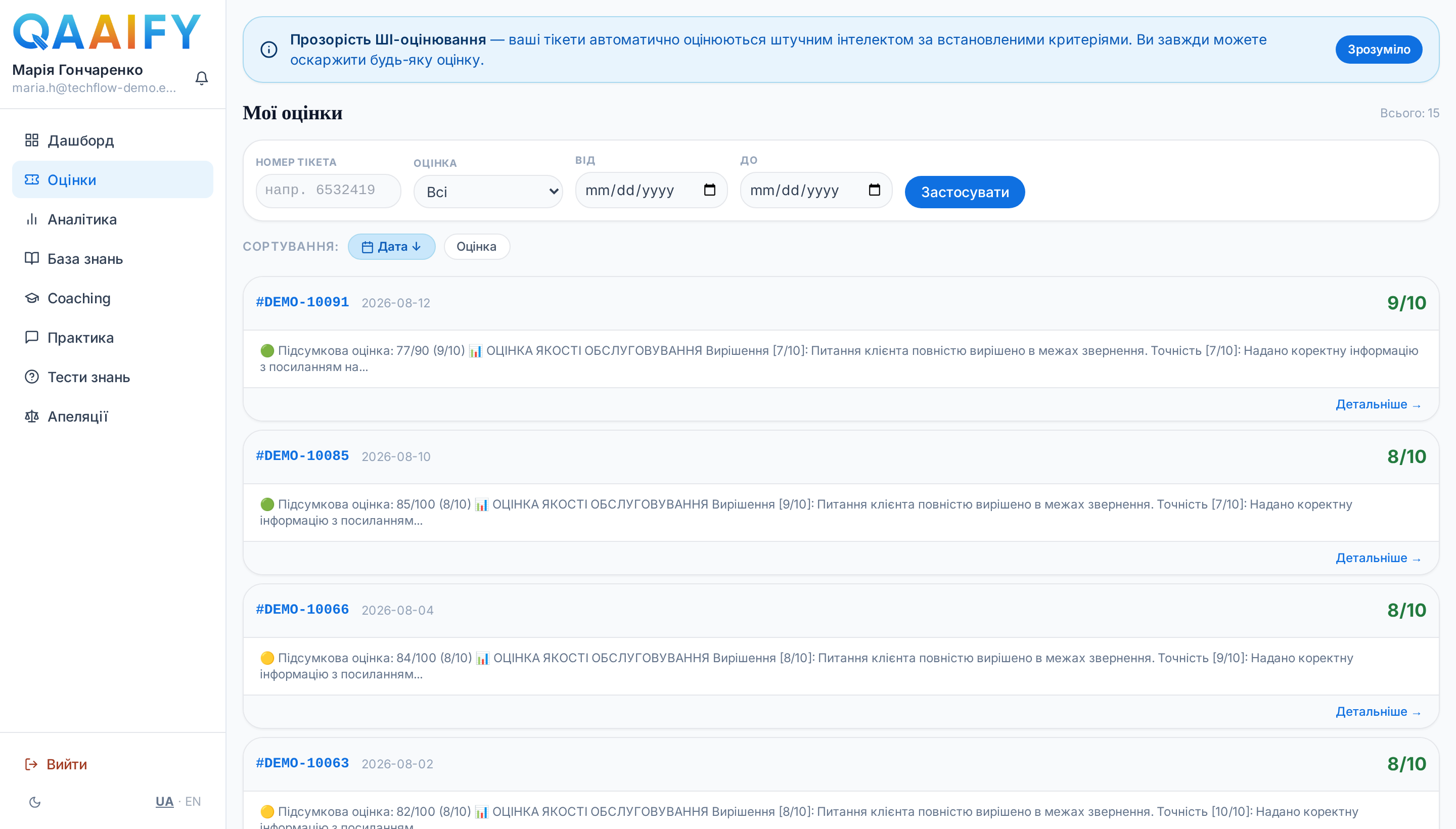This screenshot has width=1456, height=829.
Task: Sort list by Оцінка
Action: pos(477,247)
